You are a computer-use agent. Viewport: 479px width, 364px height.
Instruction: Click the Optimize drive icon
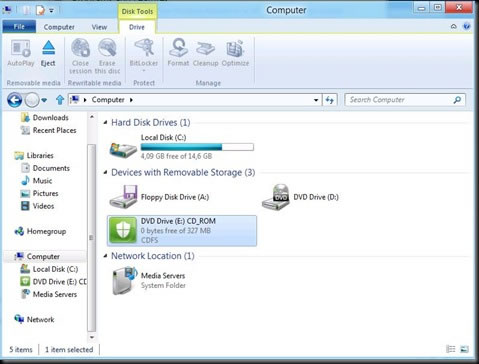235,53
